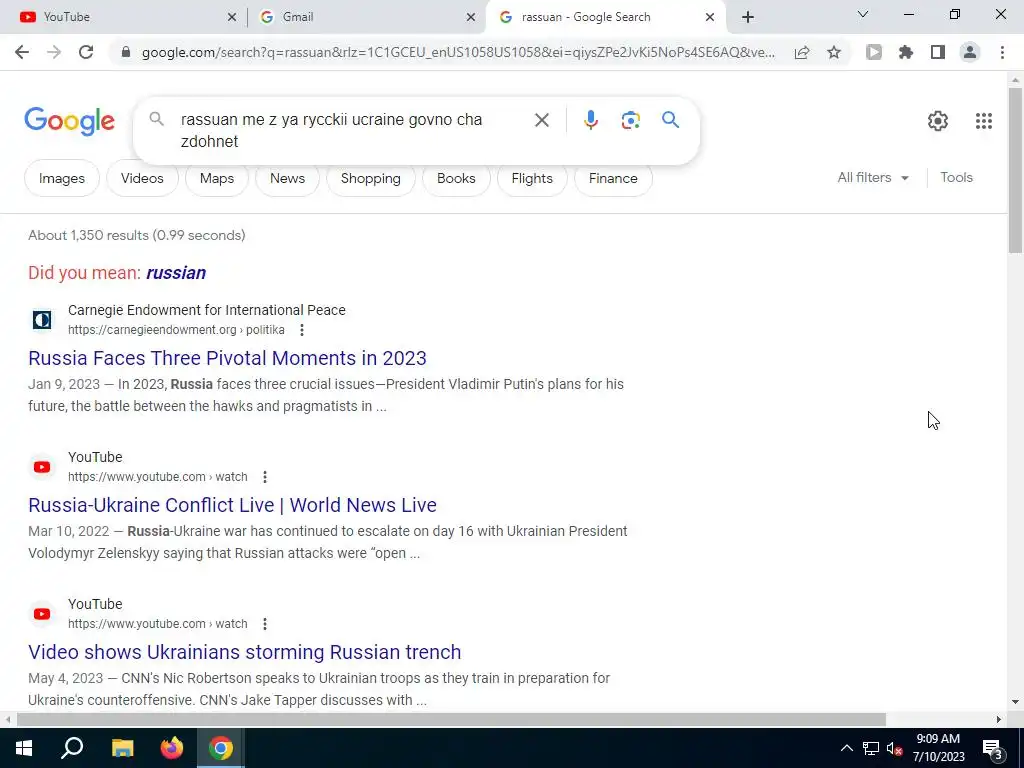
Task: Open search Tools
Action: [x=956, y=178]
